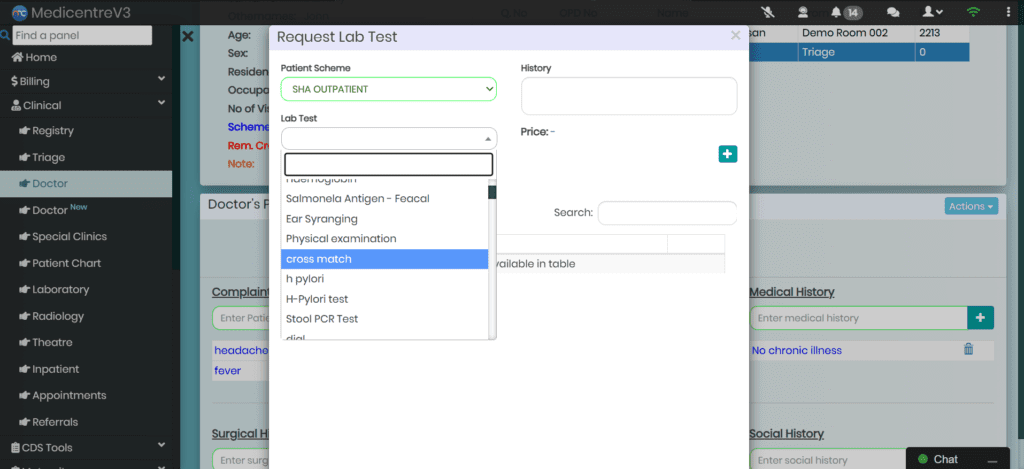Select Physical examination from the list

tap(385, 239)
